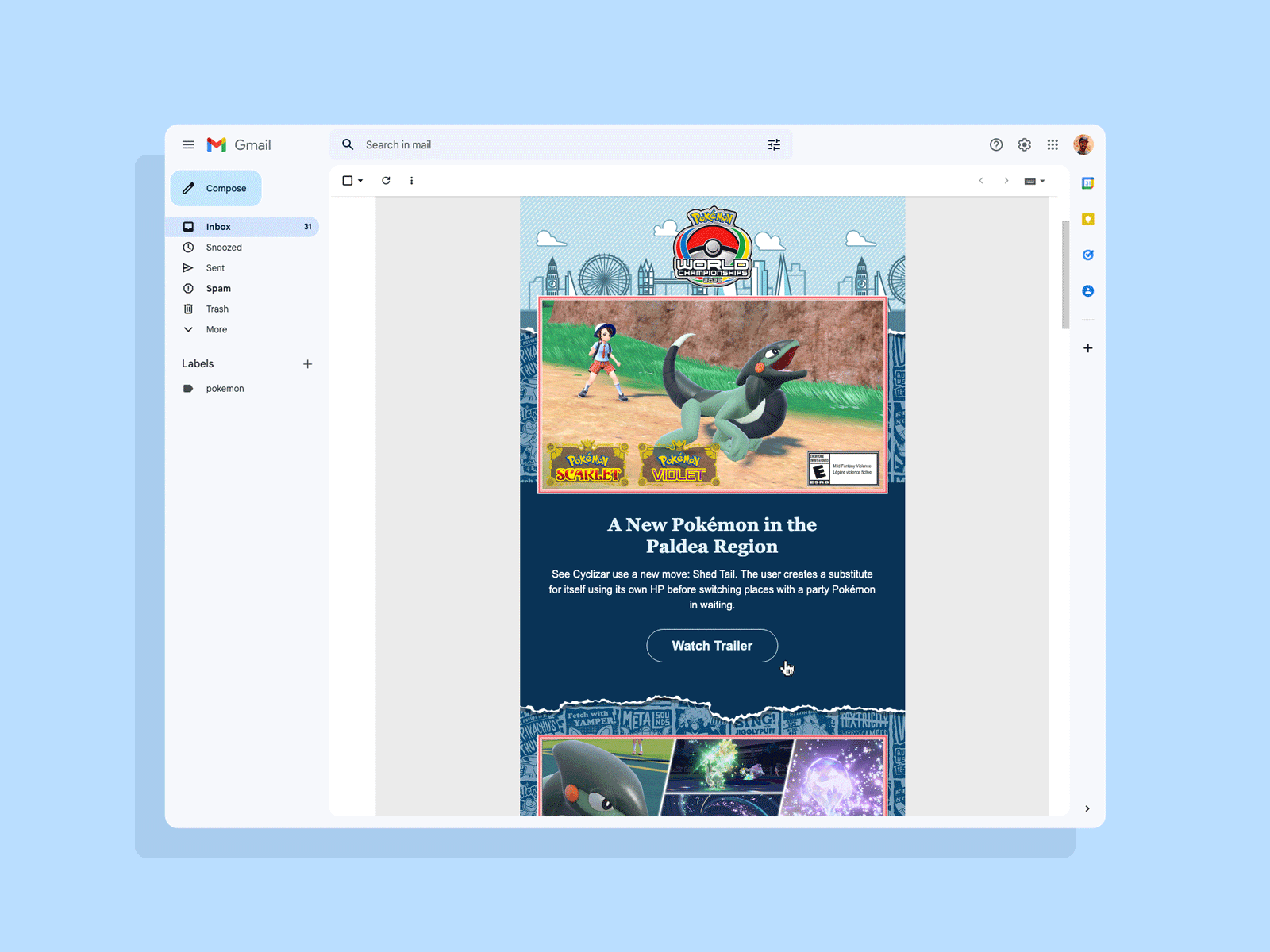This screenshot has height=952, width=1270.
Task: Click the lower battle collage image
Action: (x=712, y=777)
